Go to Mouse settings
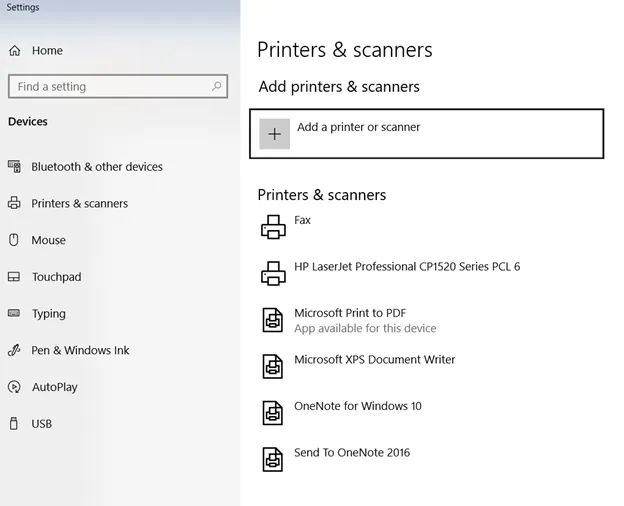 (x=49, y=240)
